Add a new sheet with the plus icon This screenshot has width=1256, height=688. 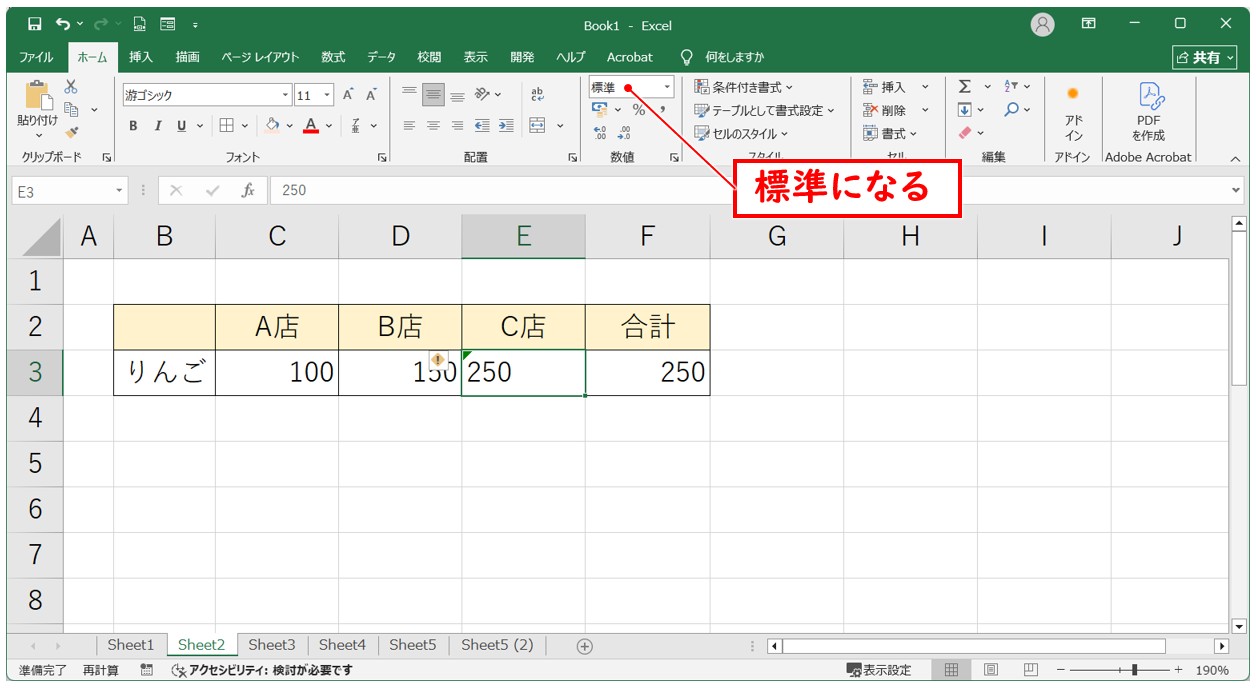(585, 646)
